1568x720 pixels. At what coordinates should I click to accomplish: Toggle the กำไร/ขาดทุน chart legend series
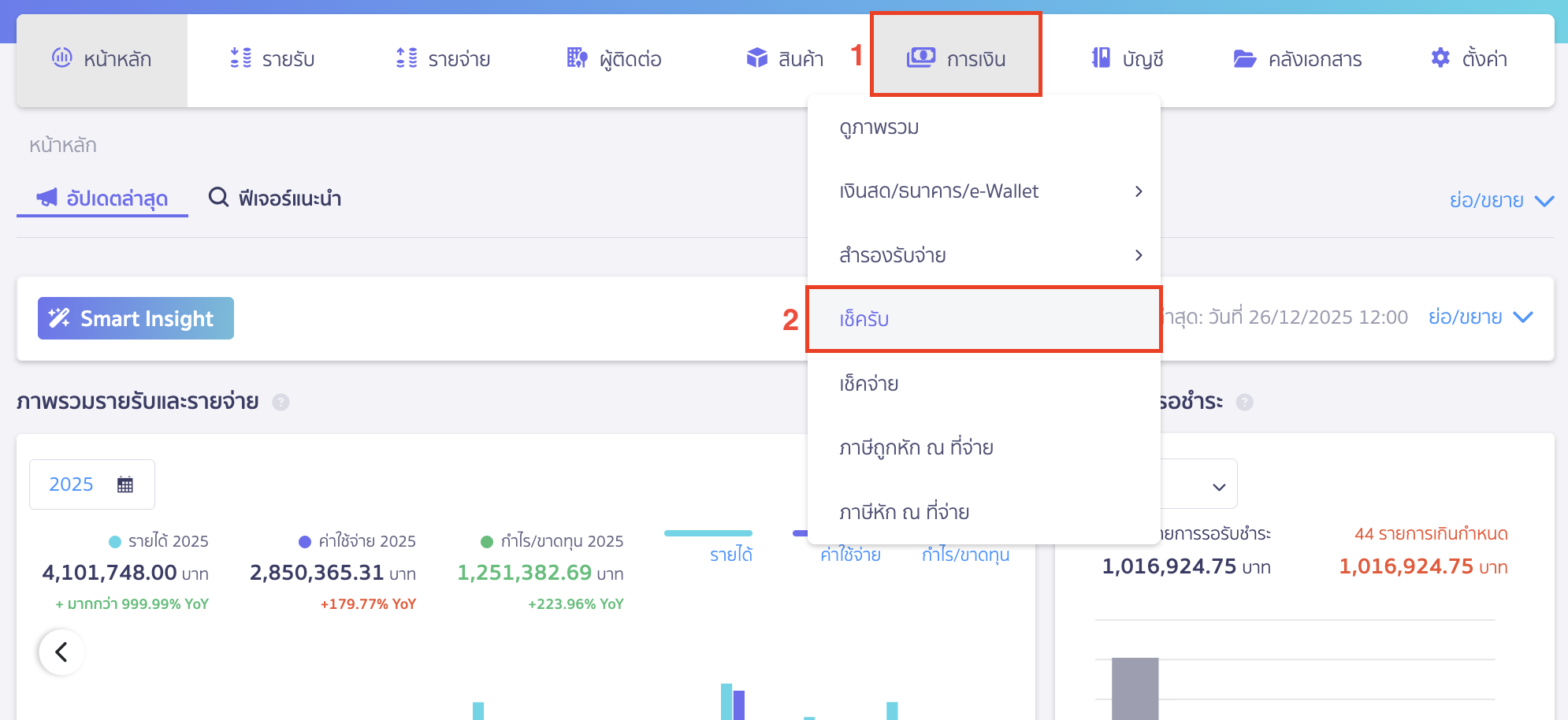(x=965, y=555)
